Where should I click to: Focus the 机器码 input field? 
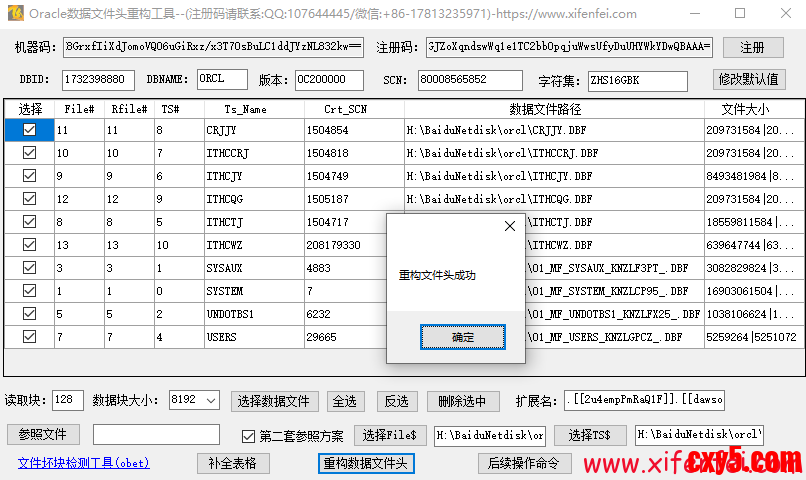(213, 47)
